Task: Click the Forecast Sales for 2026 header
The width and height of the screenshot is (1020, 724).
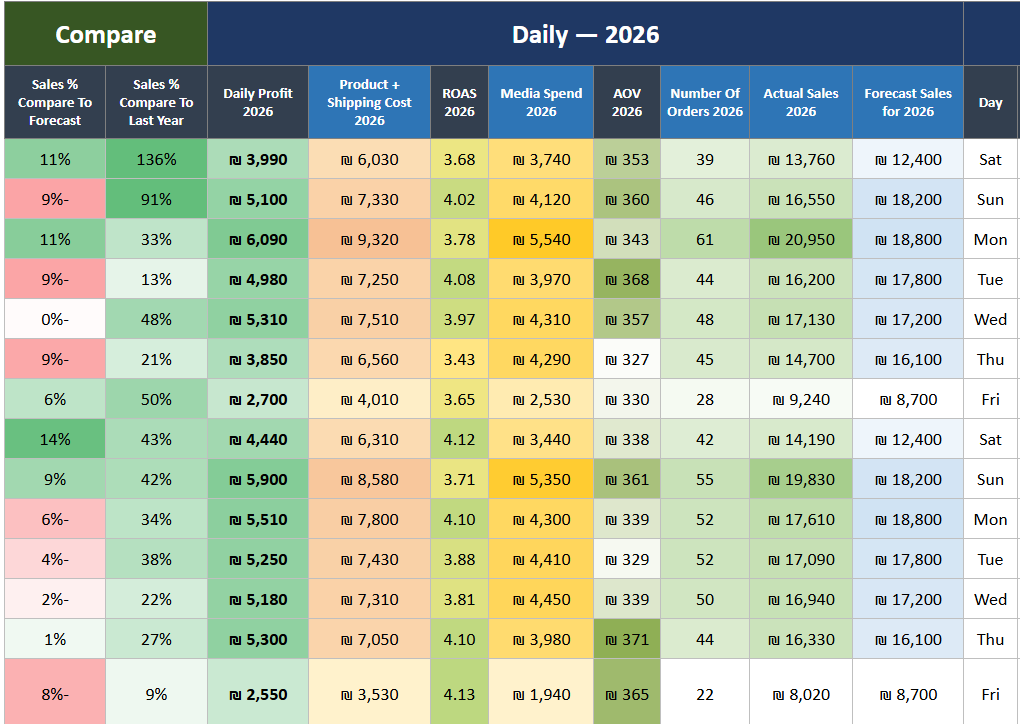Action: pos(908,102)
